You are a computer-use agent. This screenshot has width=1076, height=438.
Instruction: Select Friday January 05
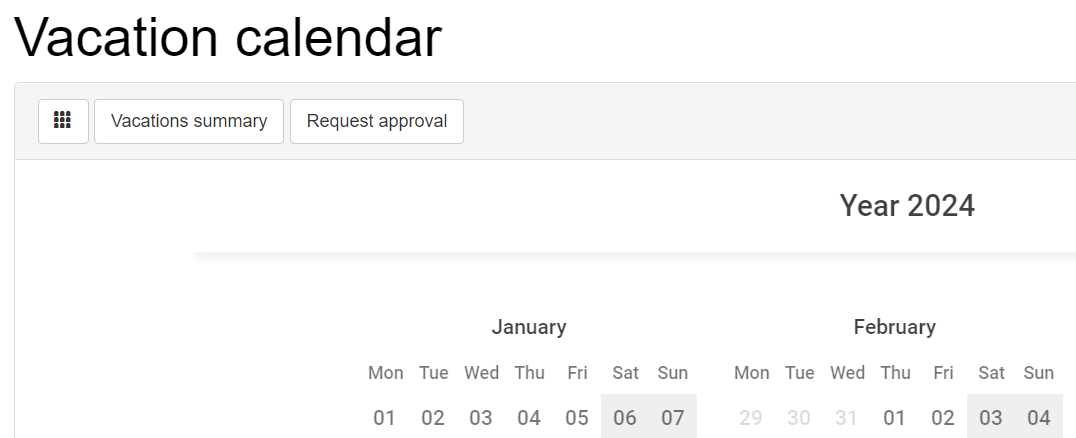(577, 417)
